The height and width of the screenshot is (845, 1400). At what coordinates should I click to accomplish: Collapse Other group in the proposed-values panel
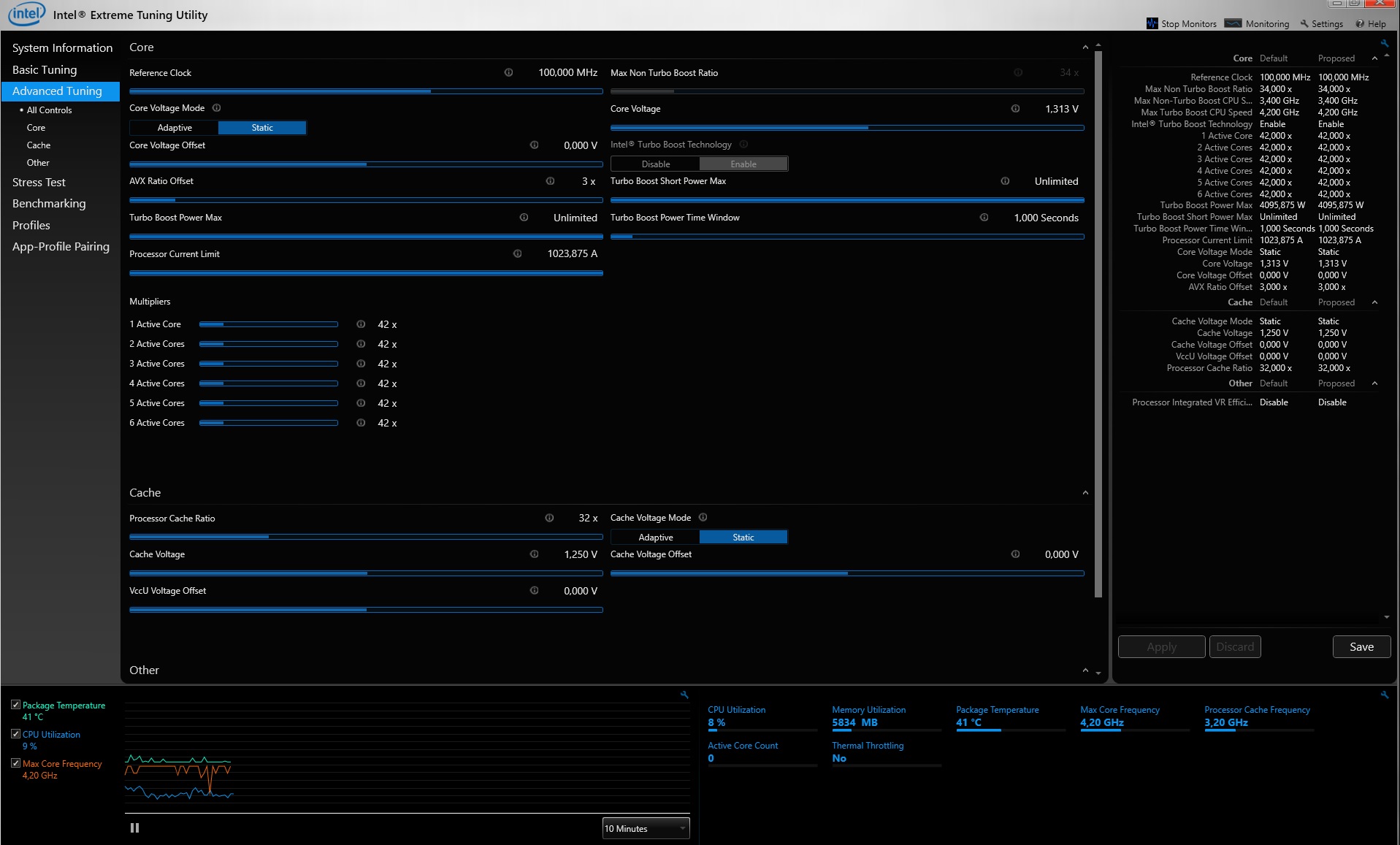[x=1374, y=383]
